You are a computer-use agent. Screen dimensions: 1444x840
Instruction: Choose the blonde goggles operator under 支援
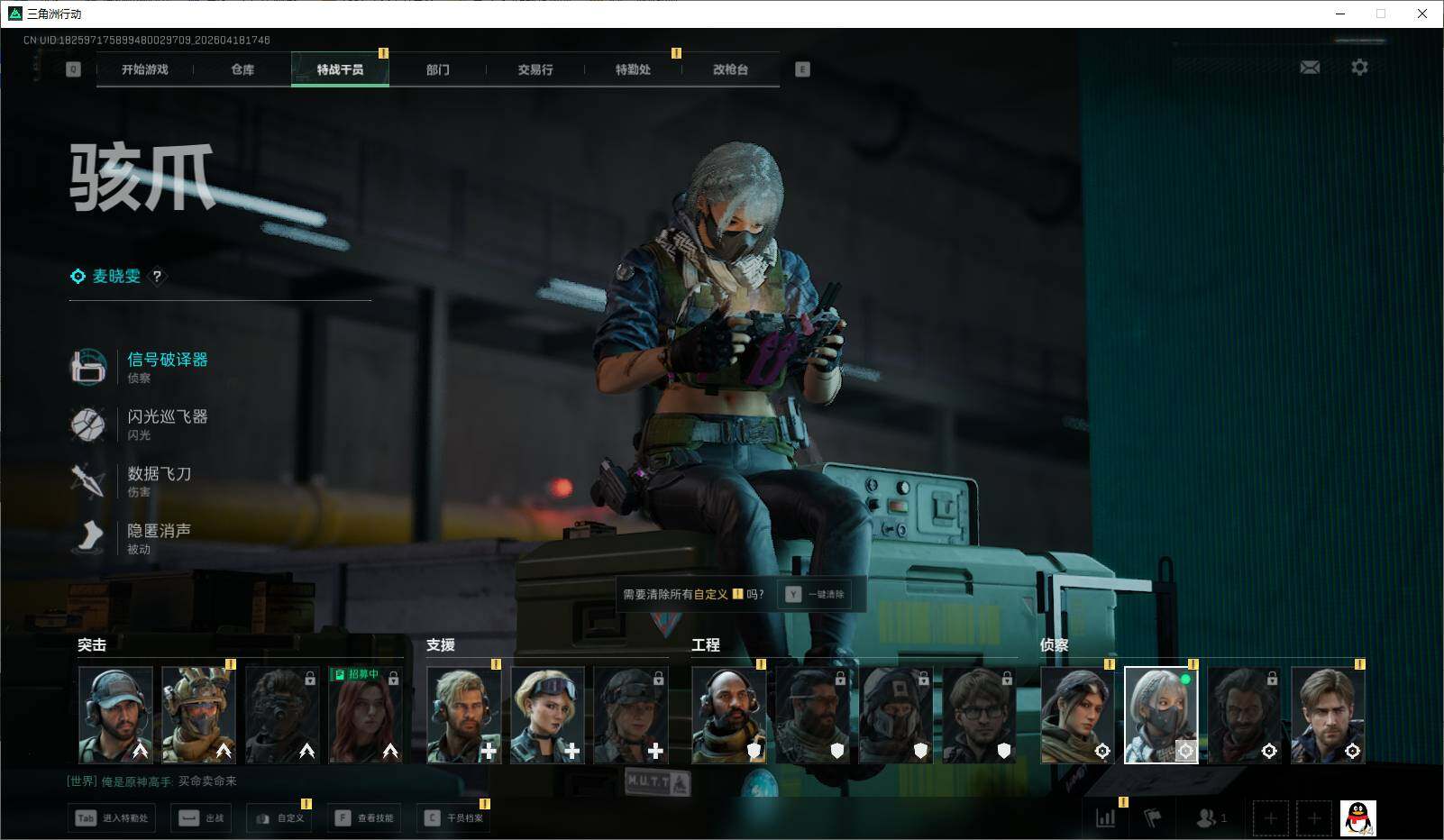[x=547, y=715]
